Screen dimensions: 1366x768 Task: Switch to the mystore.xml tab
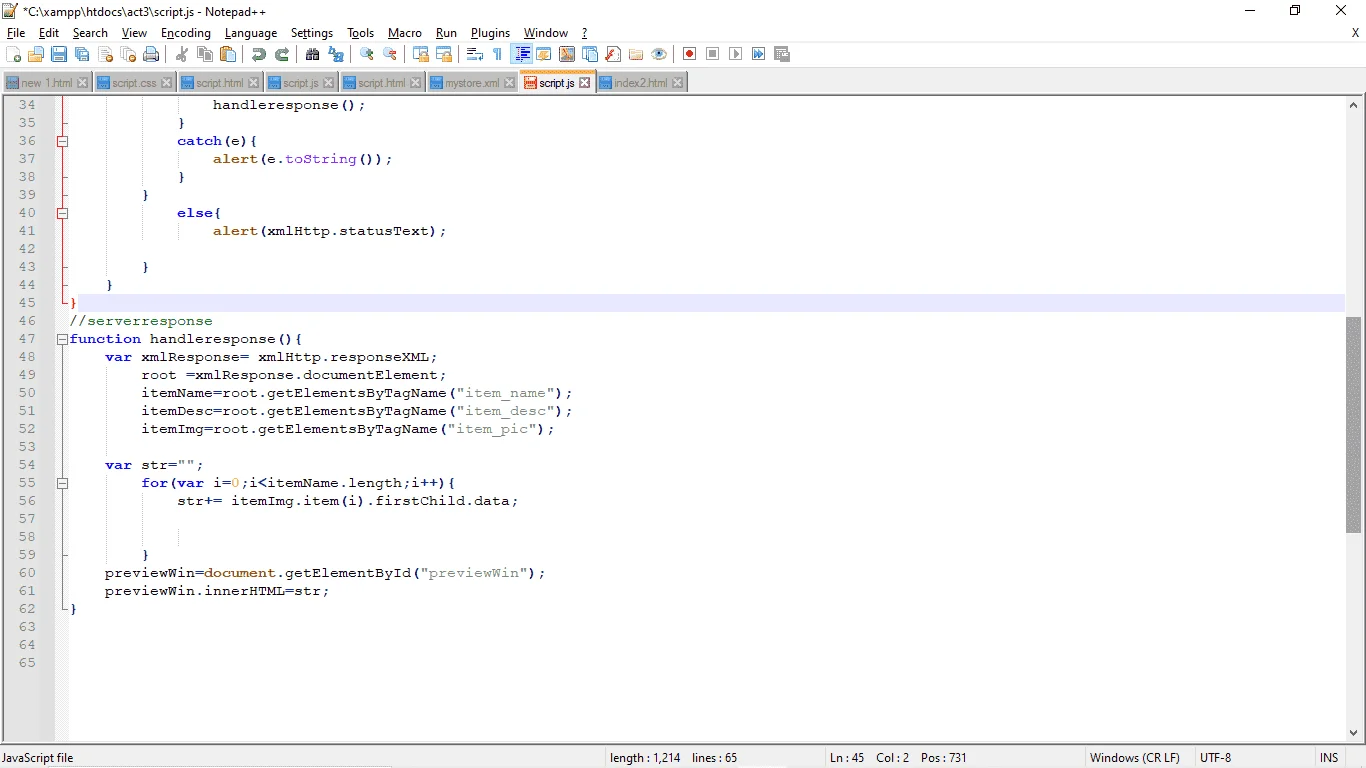tap(472, 83)
